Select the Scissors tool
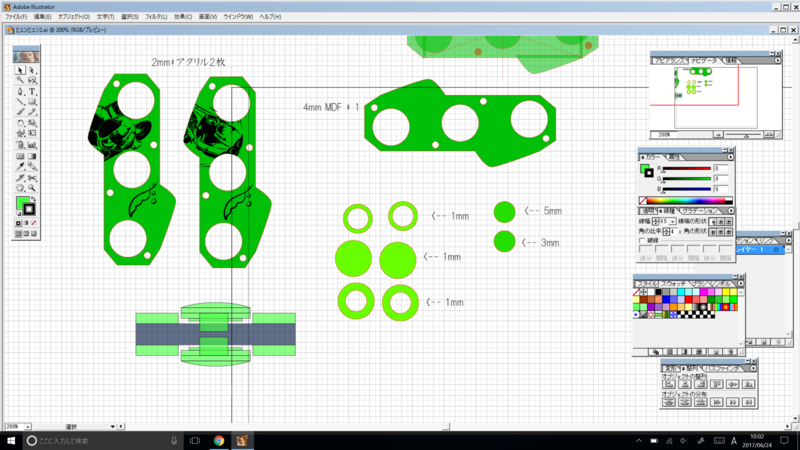This screenshot has width=800, height=450. pyautogui.click(x=32, y=178)
